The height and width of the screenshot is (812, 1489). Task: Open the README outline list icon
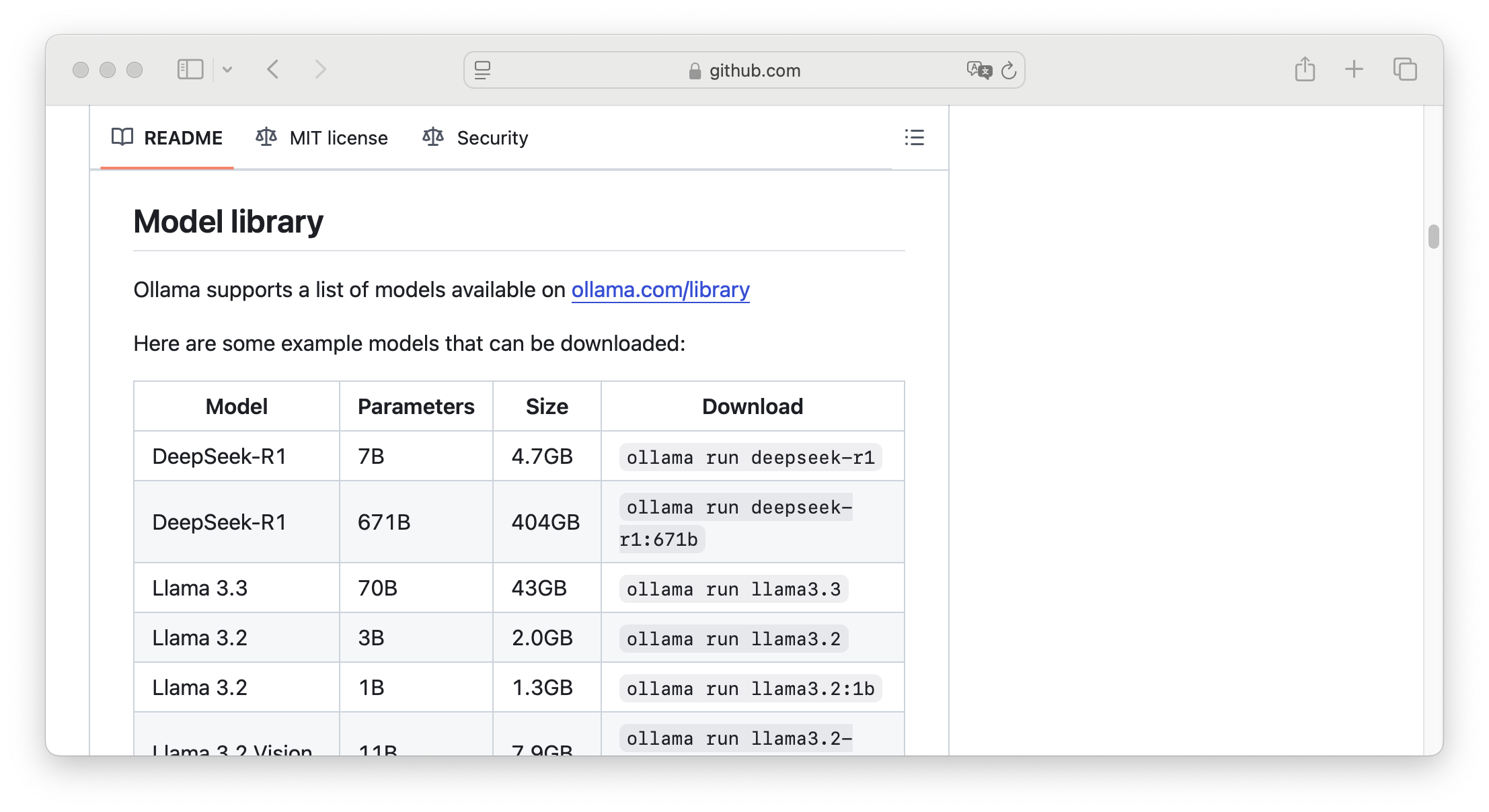pyautogui.click(x=914, y=138)
